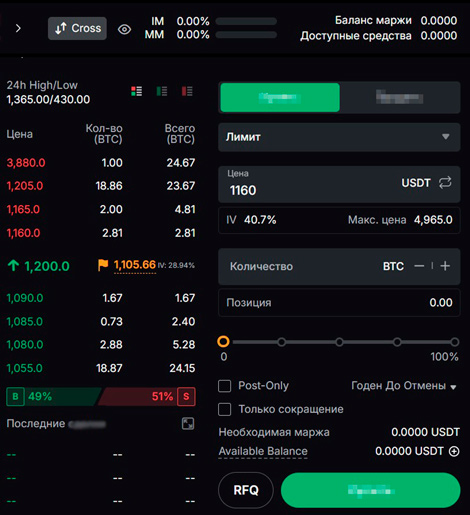Expand the side panel with chevron arrow
The width and height of the screenshot is (470, 515).
pyautogui.click(x=18, y=28)
